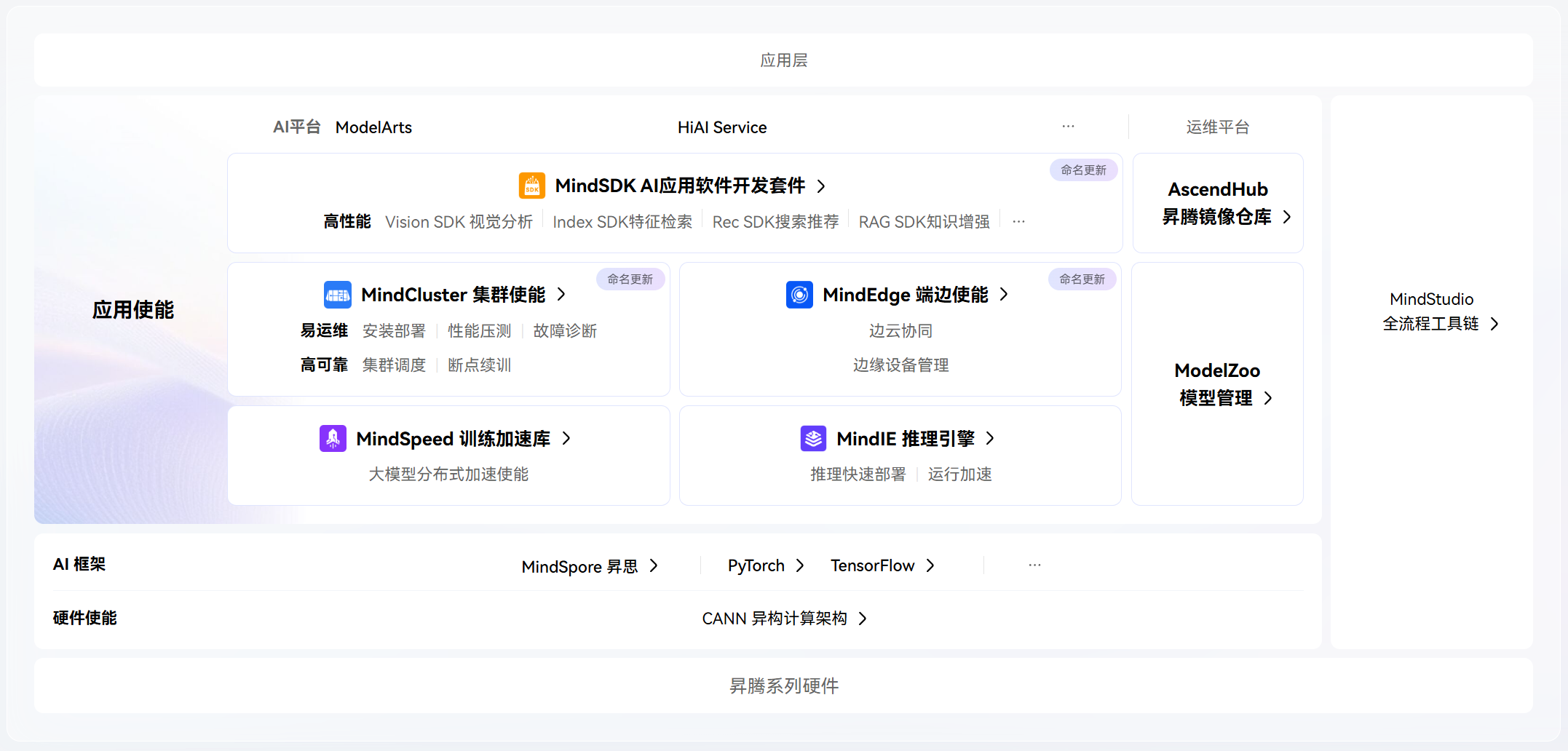Image resolution: width=1568 pixels, height=751 pixels.
Task: Expand the chevron next to MindSDK AI应用软件开发套件
Action: tap(822, 186)
